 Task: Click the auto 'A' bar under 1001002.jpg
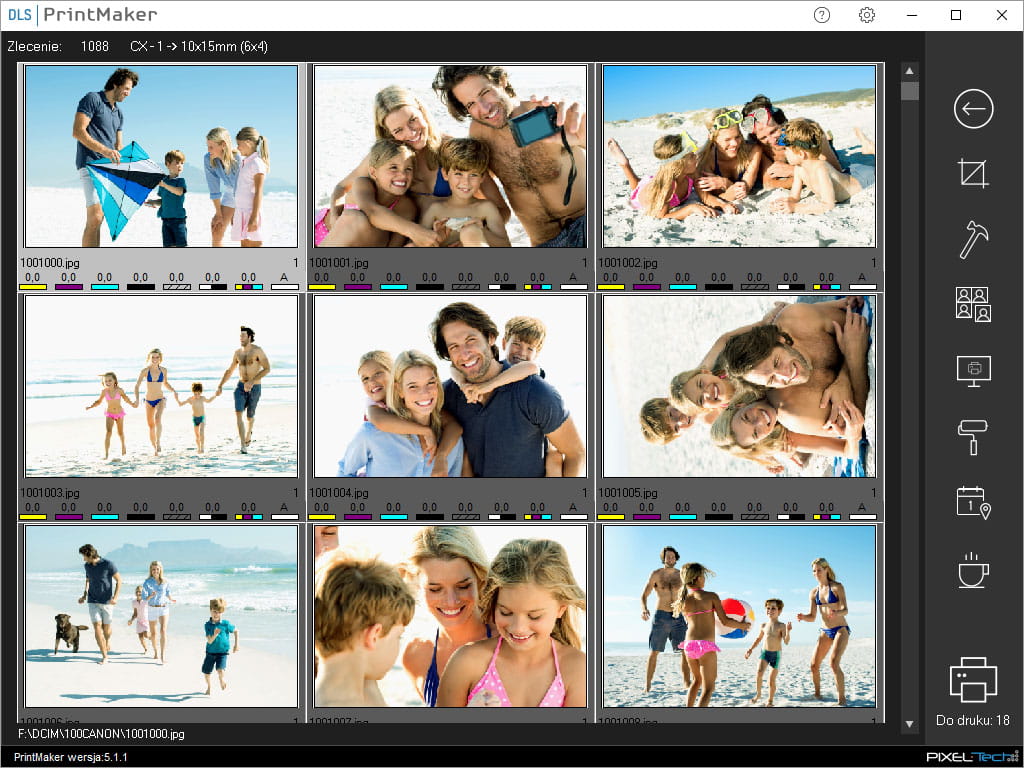pyautogui.click(x=862, y=287)
